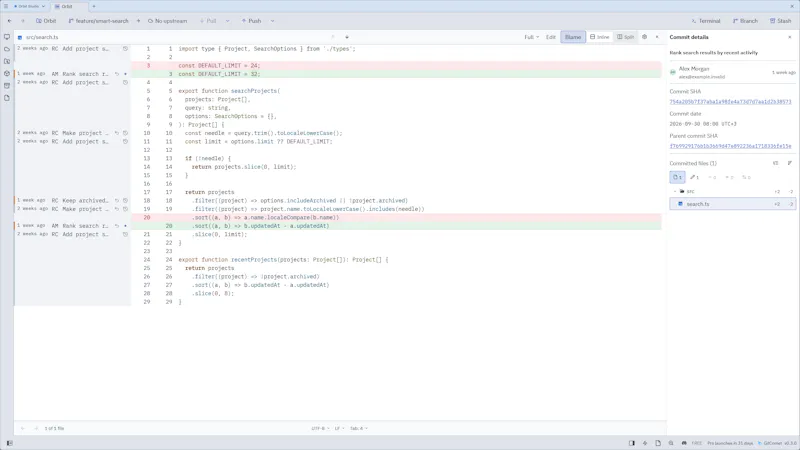Open the Commit SHA 754a205b link
This screenshot has height=450, width=800.
pos(730,102)
